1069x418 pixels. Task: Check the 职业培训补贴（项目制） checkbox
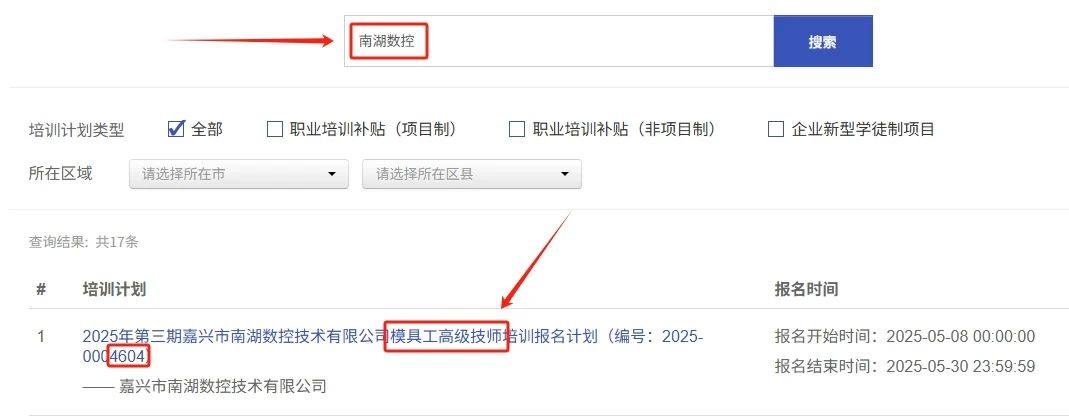274,129
